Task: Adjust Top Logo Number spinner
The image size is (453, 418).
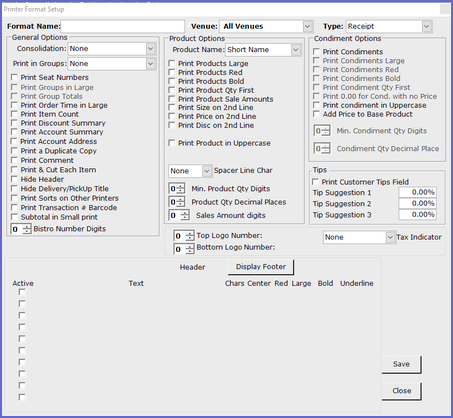Action: tap(189, 236)
